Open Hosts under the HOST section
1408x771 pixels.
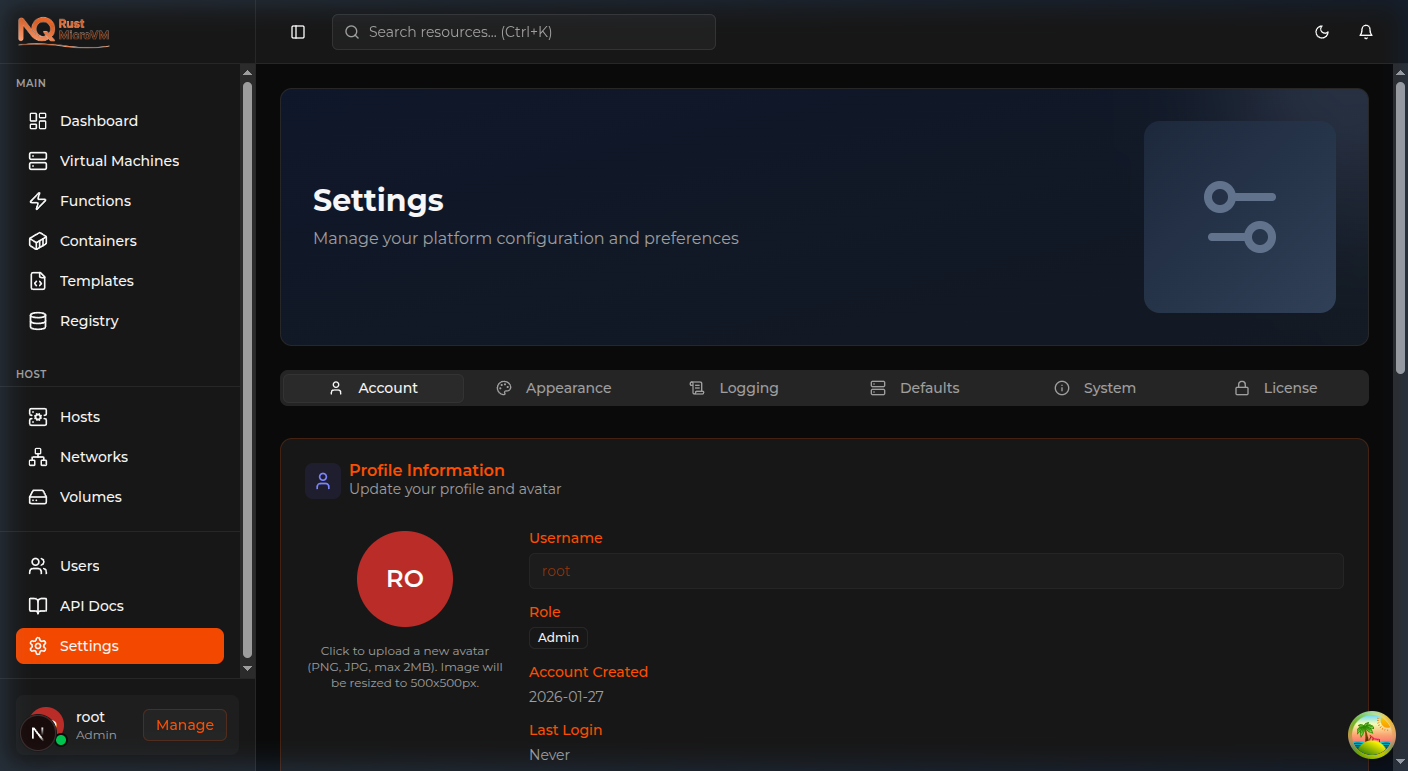pos(80,416)
